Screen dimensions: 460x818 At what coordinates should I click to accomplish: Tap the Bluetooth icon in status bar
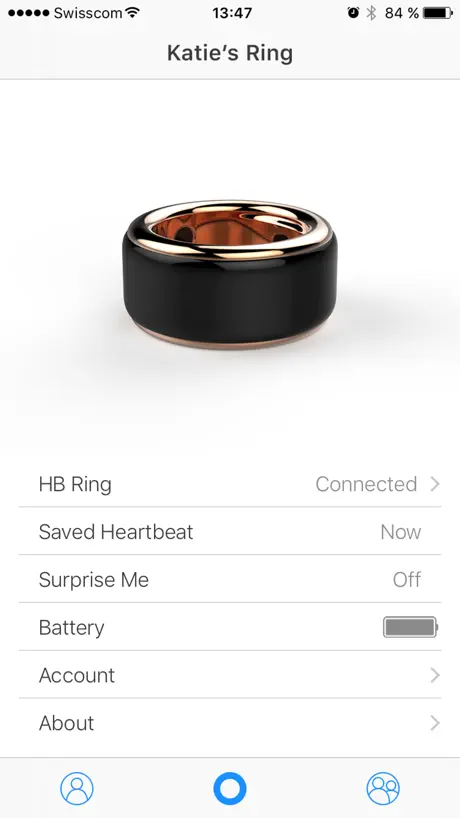coord(371,13)
